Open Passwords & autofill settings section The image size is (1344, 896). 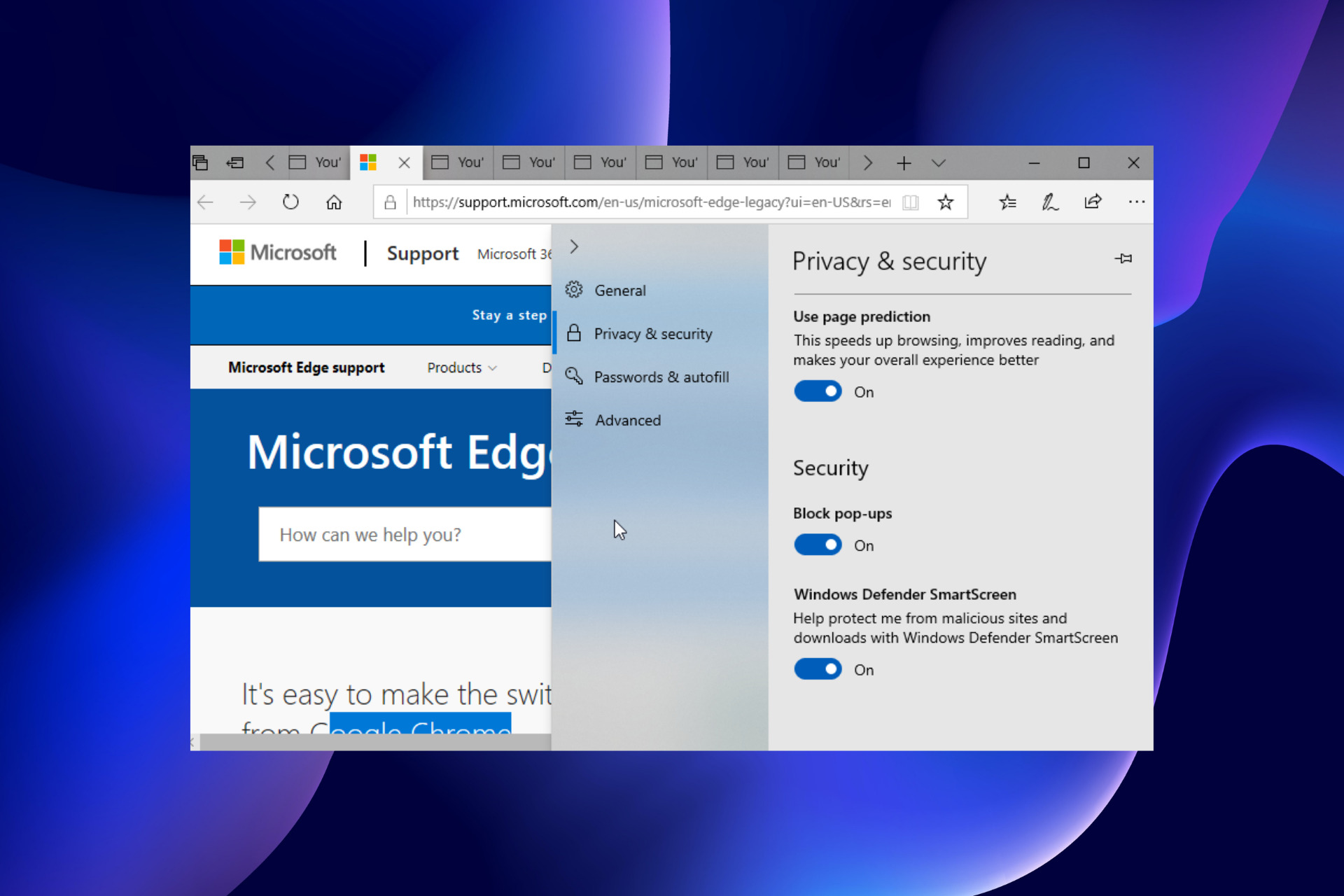[x=660, y=377]
